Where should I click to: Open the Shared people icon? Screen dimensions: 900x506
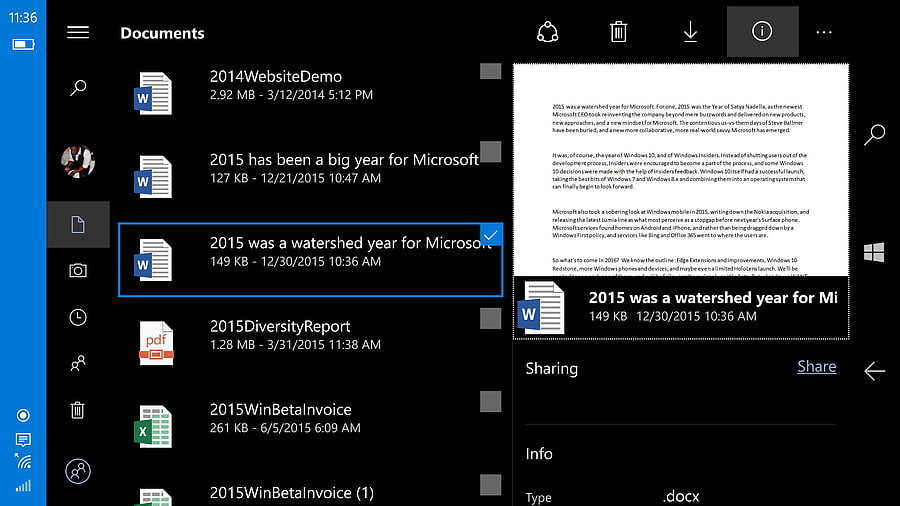[78, 363]
